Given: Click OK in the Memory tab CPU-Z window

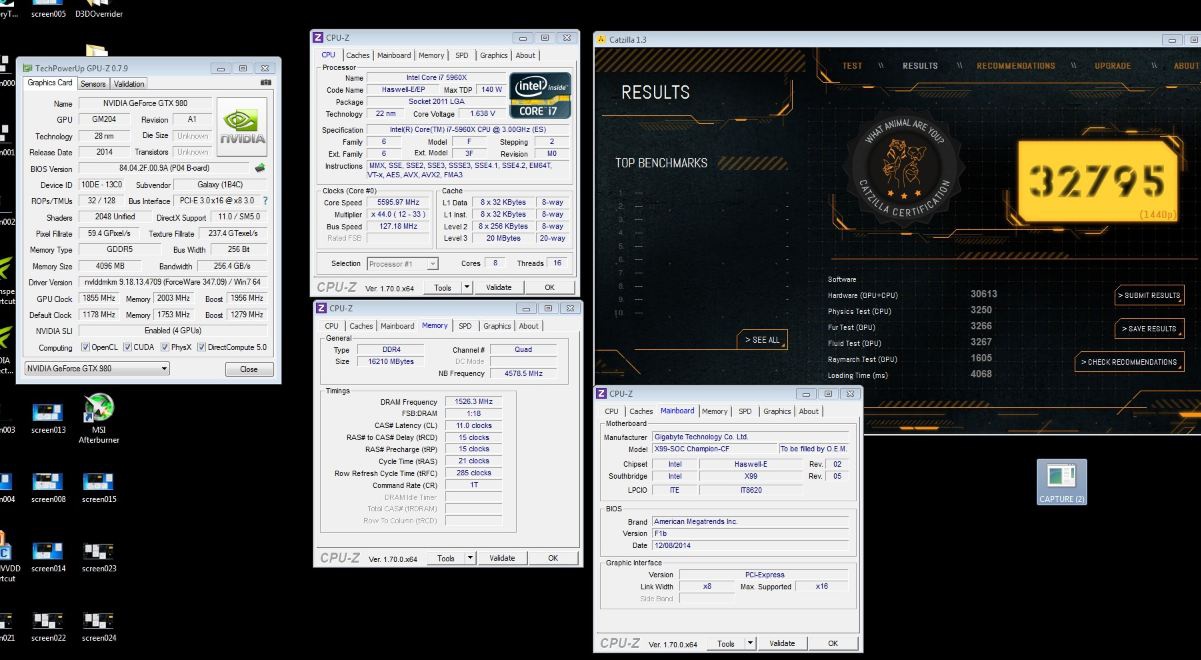Looking at the screenshot, I should (553, 558).
